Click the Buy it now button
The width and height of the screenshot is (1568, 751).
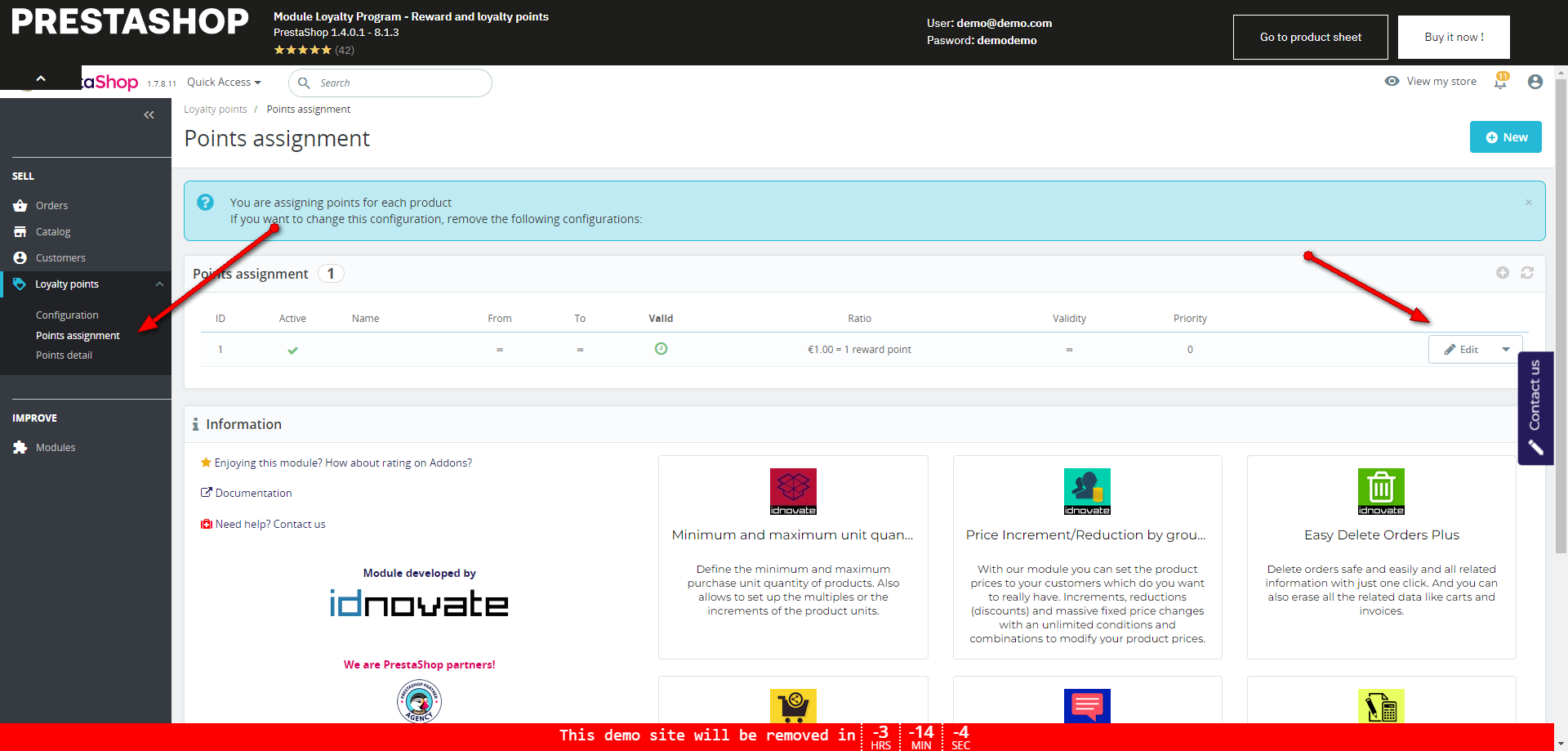coord(1454,37)
